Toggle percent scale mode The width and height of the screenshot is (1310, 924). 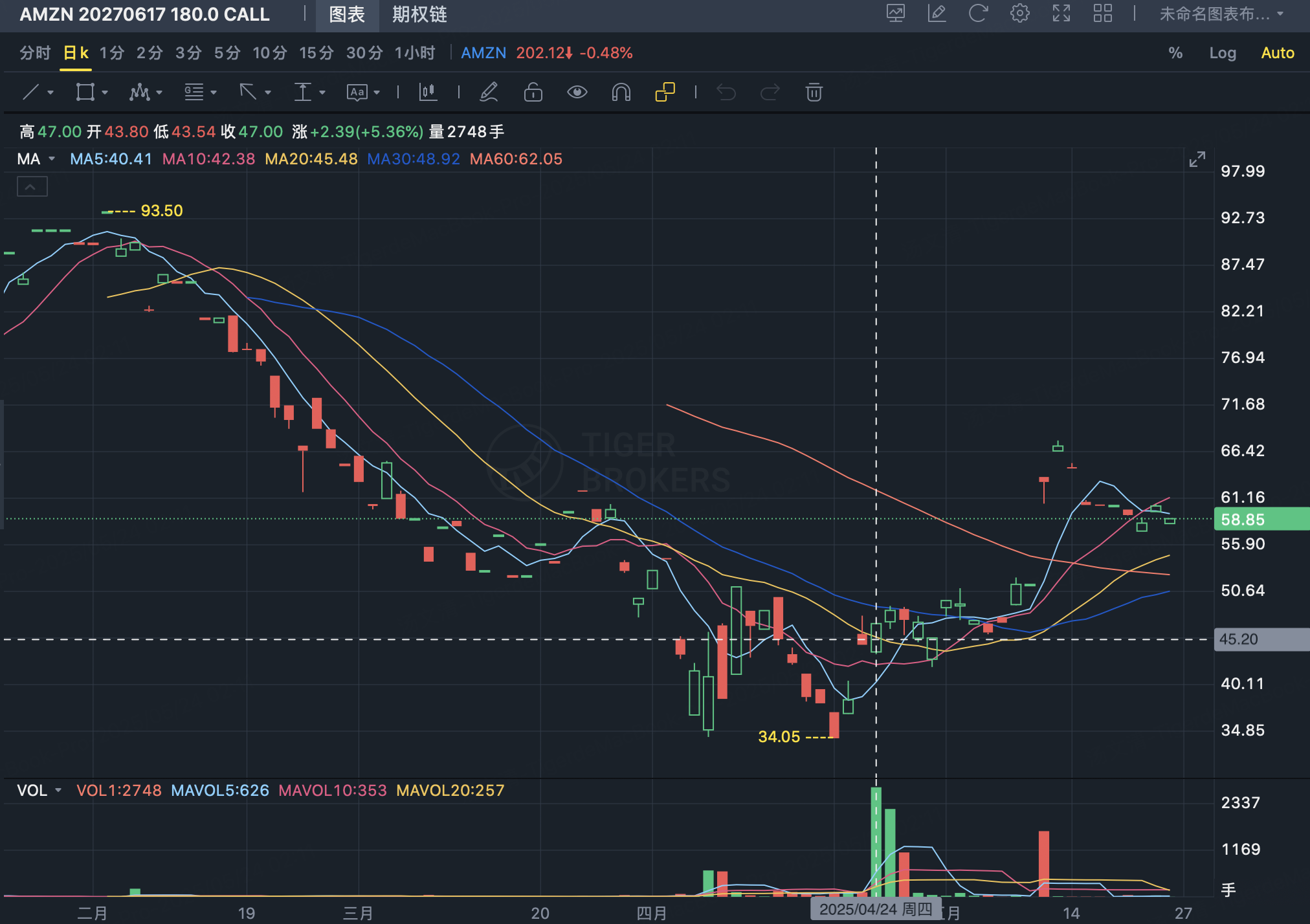click(1175, 53)
